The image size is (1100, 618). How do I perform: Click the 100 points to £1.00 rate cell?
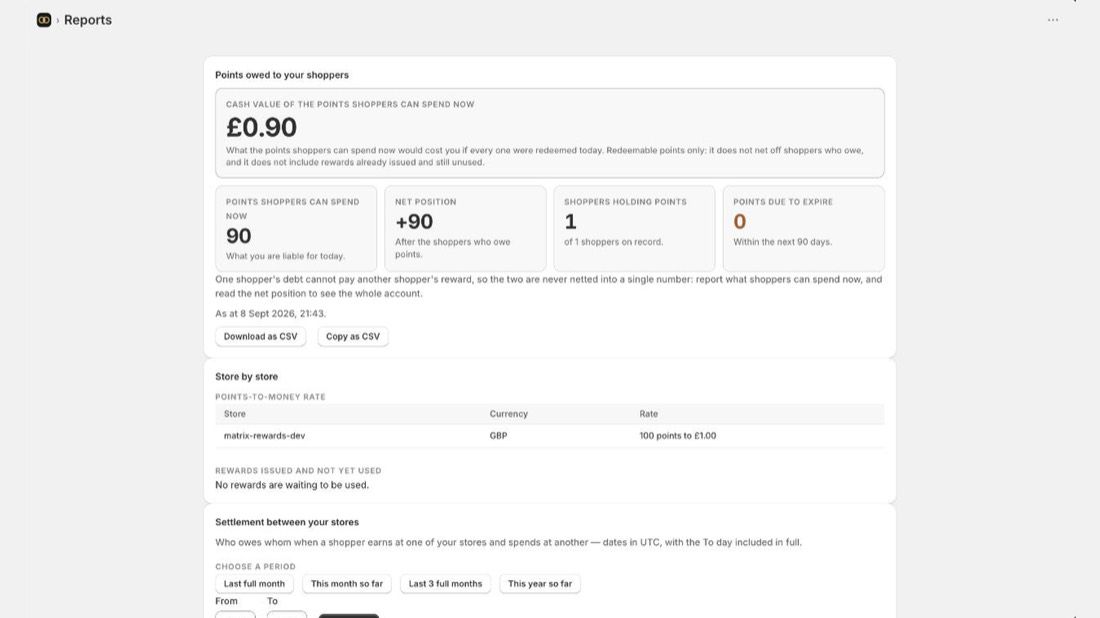click(x=678, y=436)
